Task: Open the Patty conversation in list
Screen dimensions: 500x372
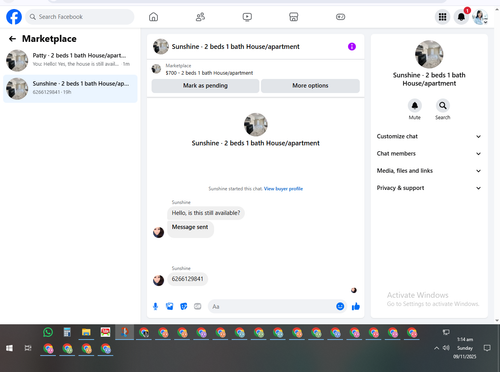Action: [x=70, y=60]
